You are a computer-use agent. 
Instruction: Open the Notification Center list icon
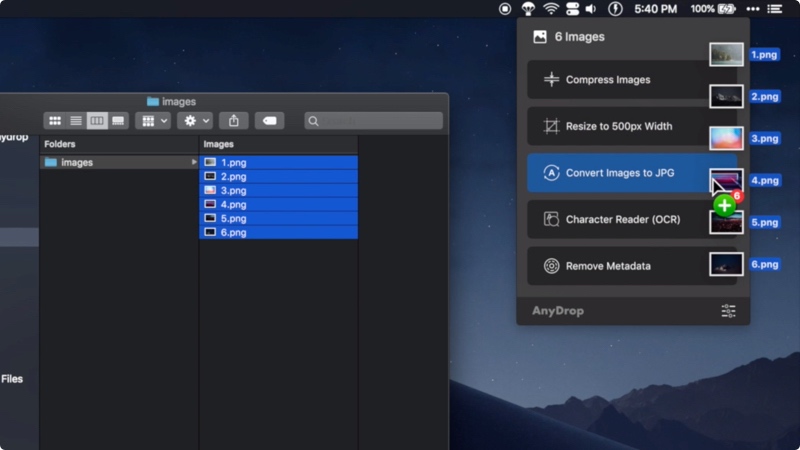pyautogui.click(x=775, y=9)
